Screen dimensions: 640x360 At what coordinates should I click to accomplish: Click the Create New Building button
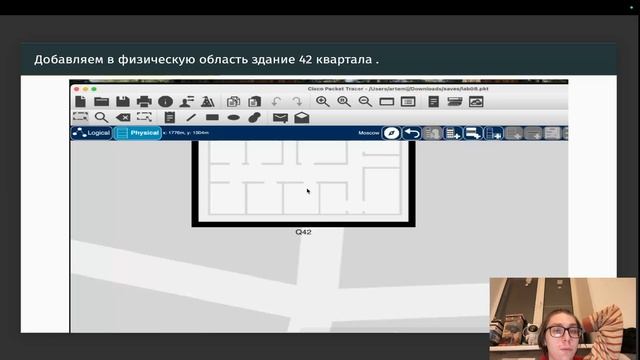(452, 133)
